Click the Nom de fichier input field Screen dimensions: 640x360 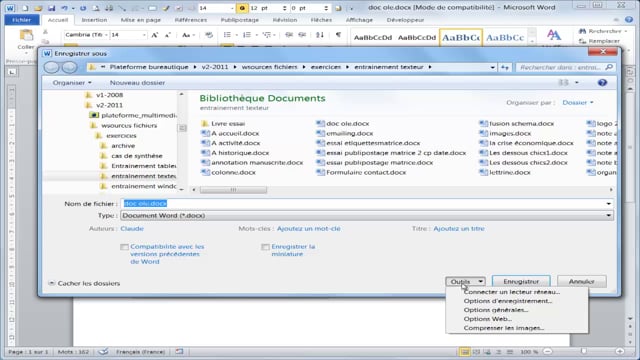362,203
